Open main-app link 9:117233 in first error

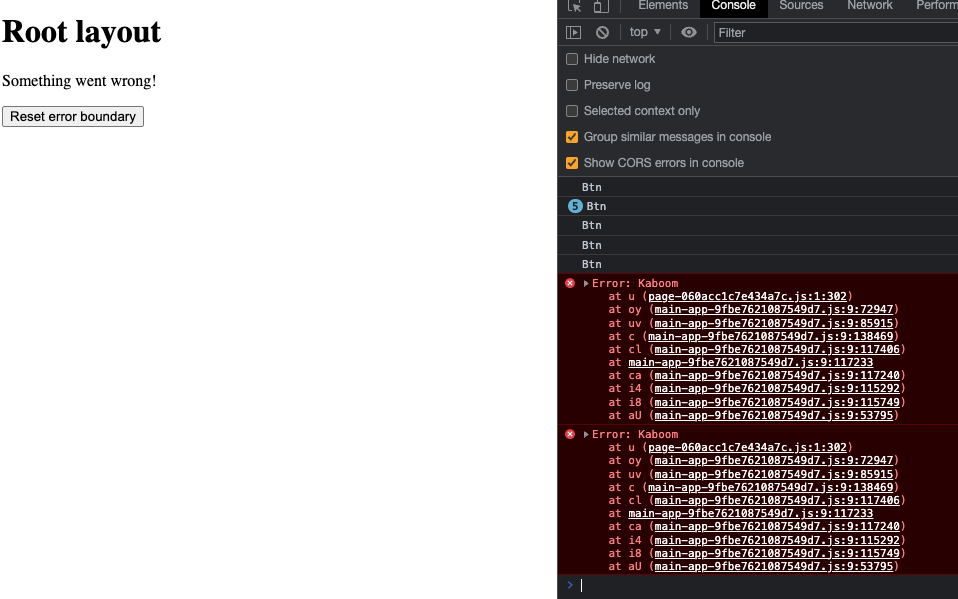point(750,362)
